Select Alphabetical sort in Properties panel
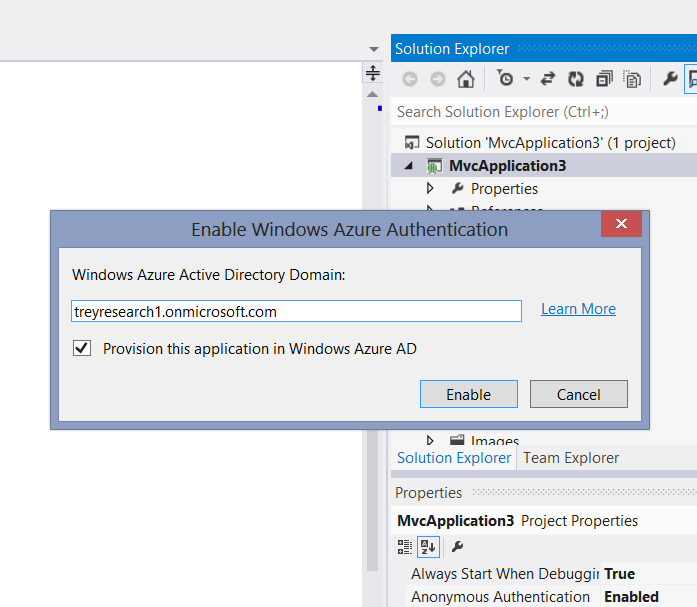The width and height of the screenshot is (697, 607). coord(428,547)
